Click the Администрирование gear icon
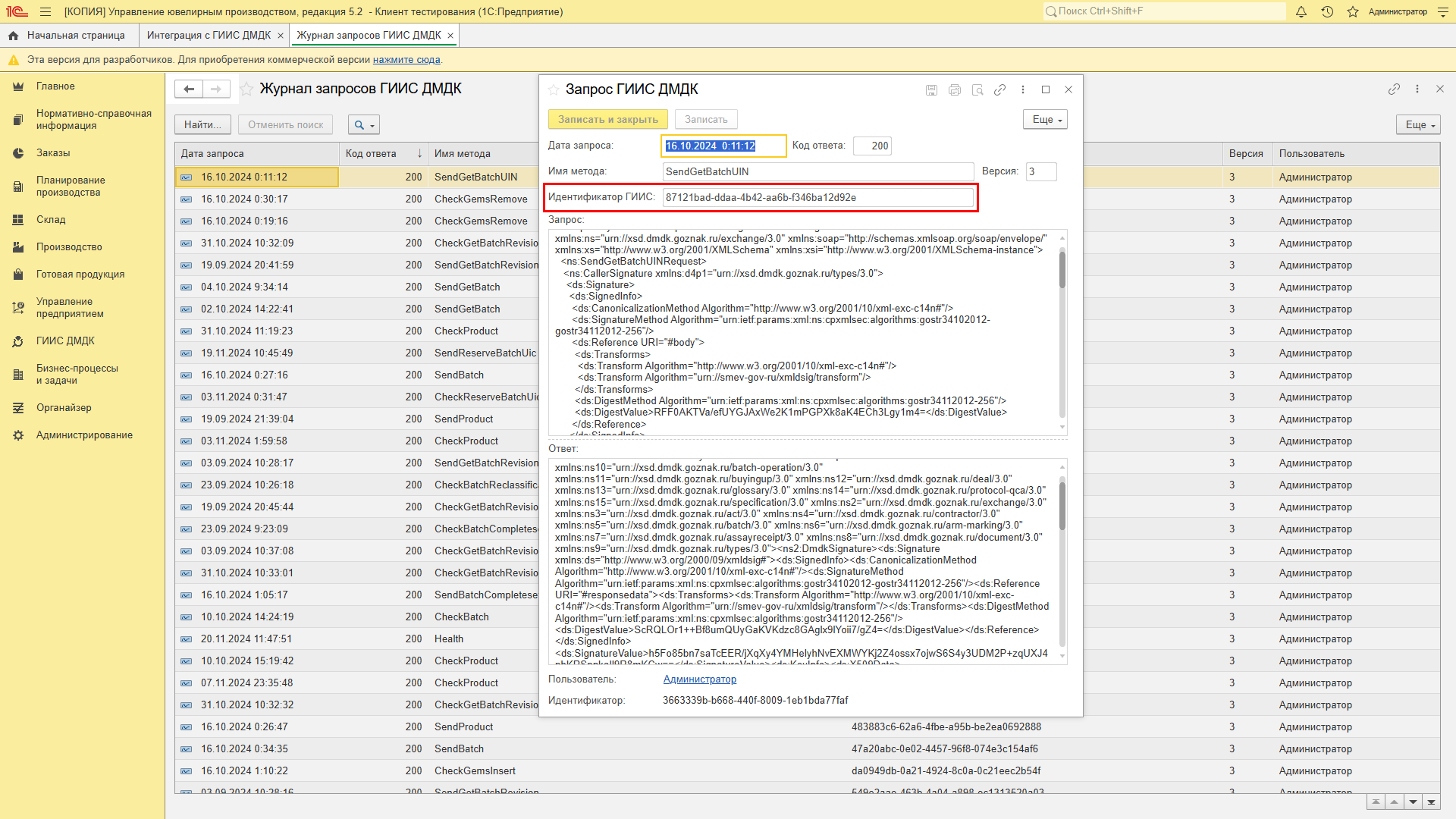Viewport: 1456px width, 819px height. (18, 435)
